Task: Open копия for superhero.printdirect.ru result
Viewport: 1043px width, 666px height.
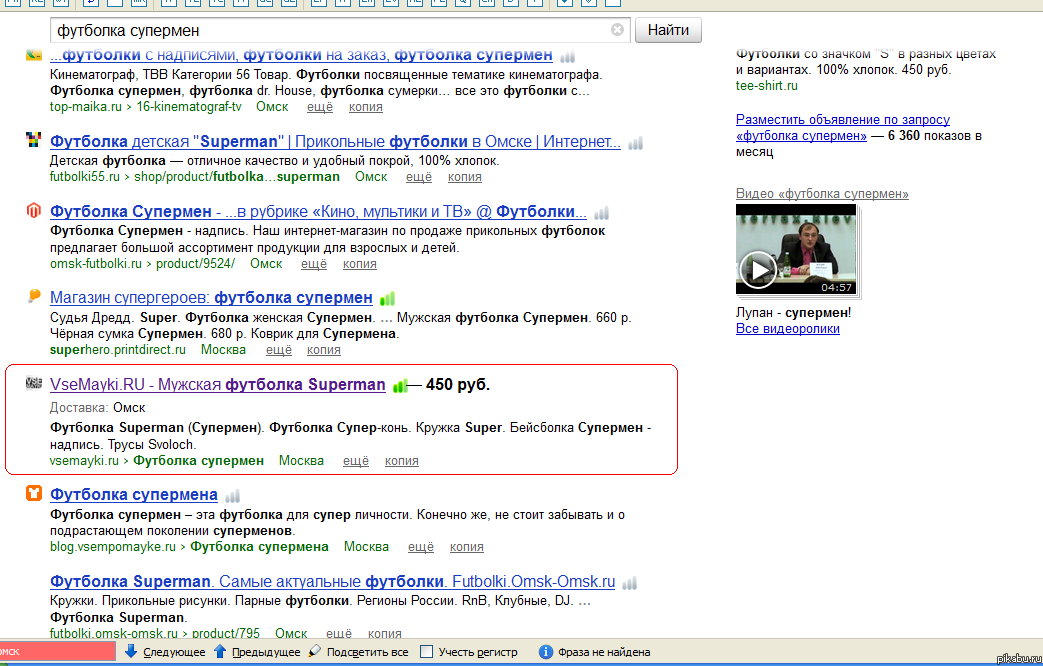Action: 324,350
